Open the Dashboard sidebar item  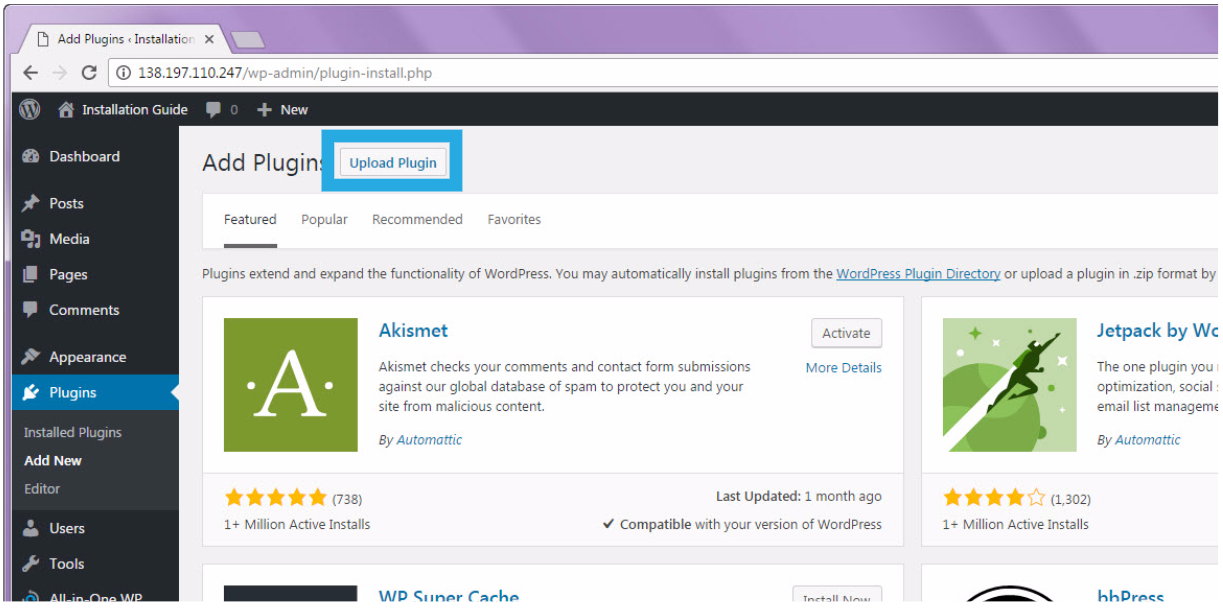tap(84, 157)
